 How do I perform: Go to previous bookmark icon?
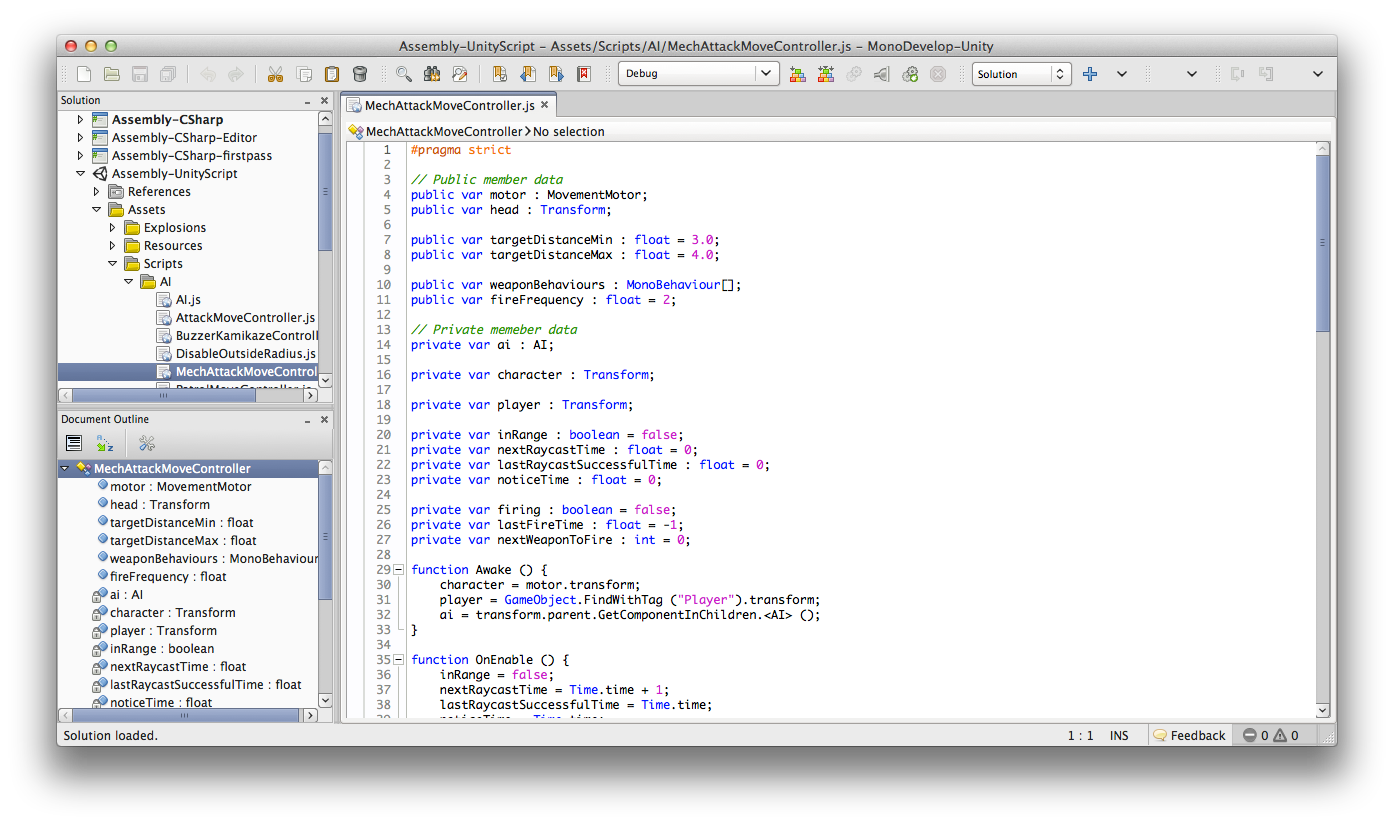528,74
